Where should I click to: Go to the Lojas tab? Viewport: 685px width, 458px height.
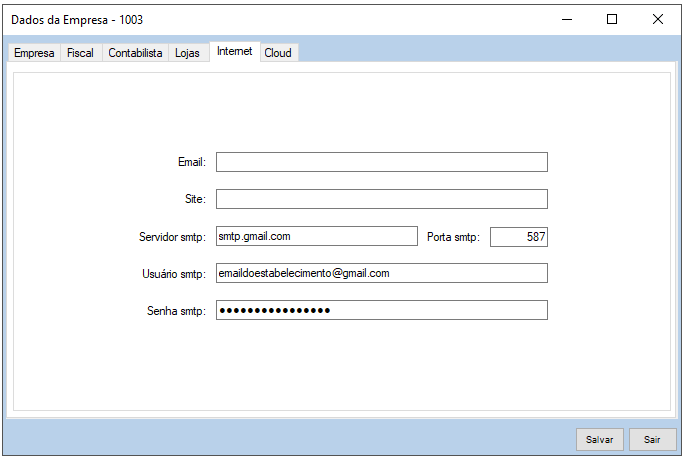pyautogui.click(x=187, y=53)
